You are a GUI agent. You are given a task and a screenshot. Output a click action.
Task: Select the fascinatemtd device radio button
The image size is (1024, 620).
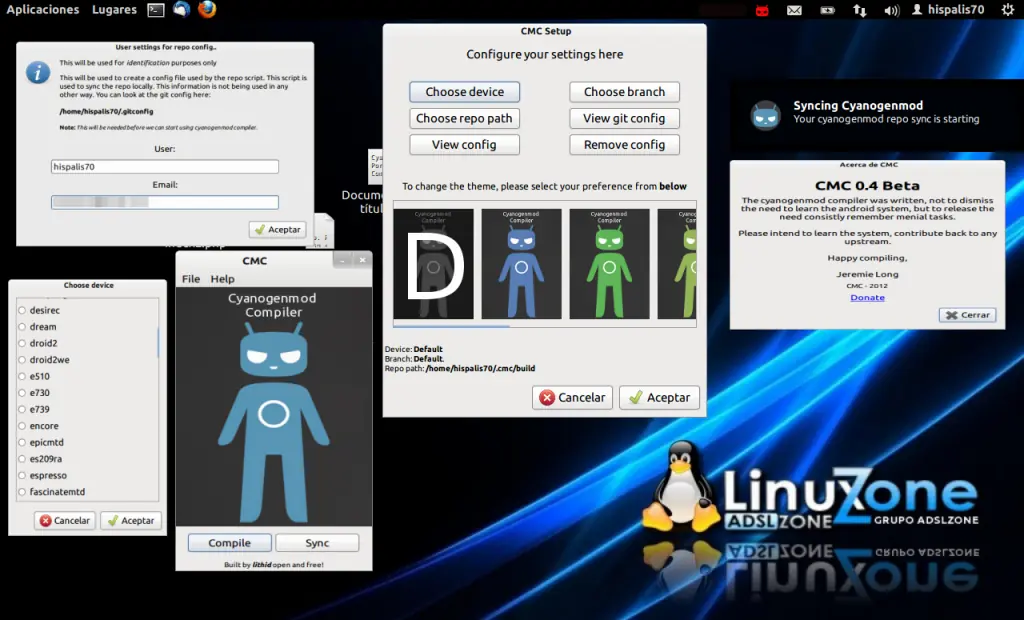[22, 492]
